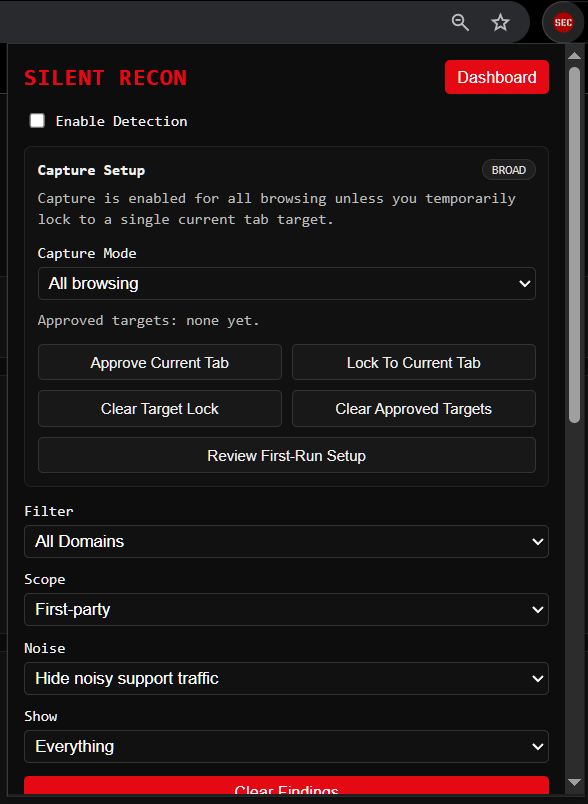Click Lock To Current Tab
588x804 pixels.
point(414,363)
